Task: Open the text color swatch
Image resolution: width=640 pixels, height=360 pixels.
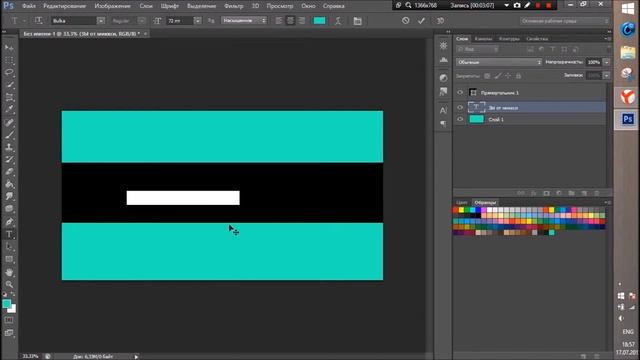Action: (319, 21)
